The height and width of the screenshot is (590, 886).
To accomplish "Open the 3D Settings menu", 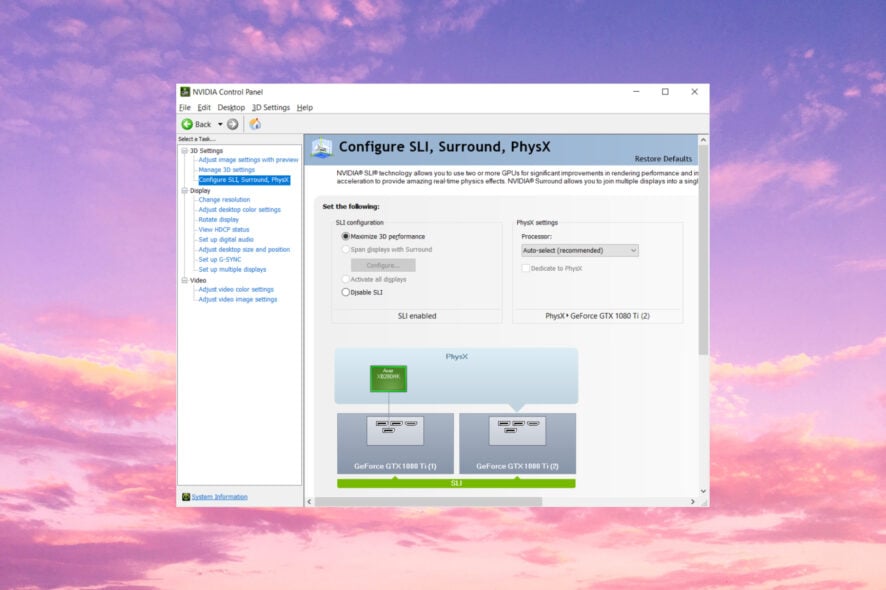I will click(271, 107).
